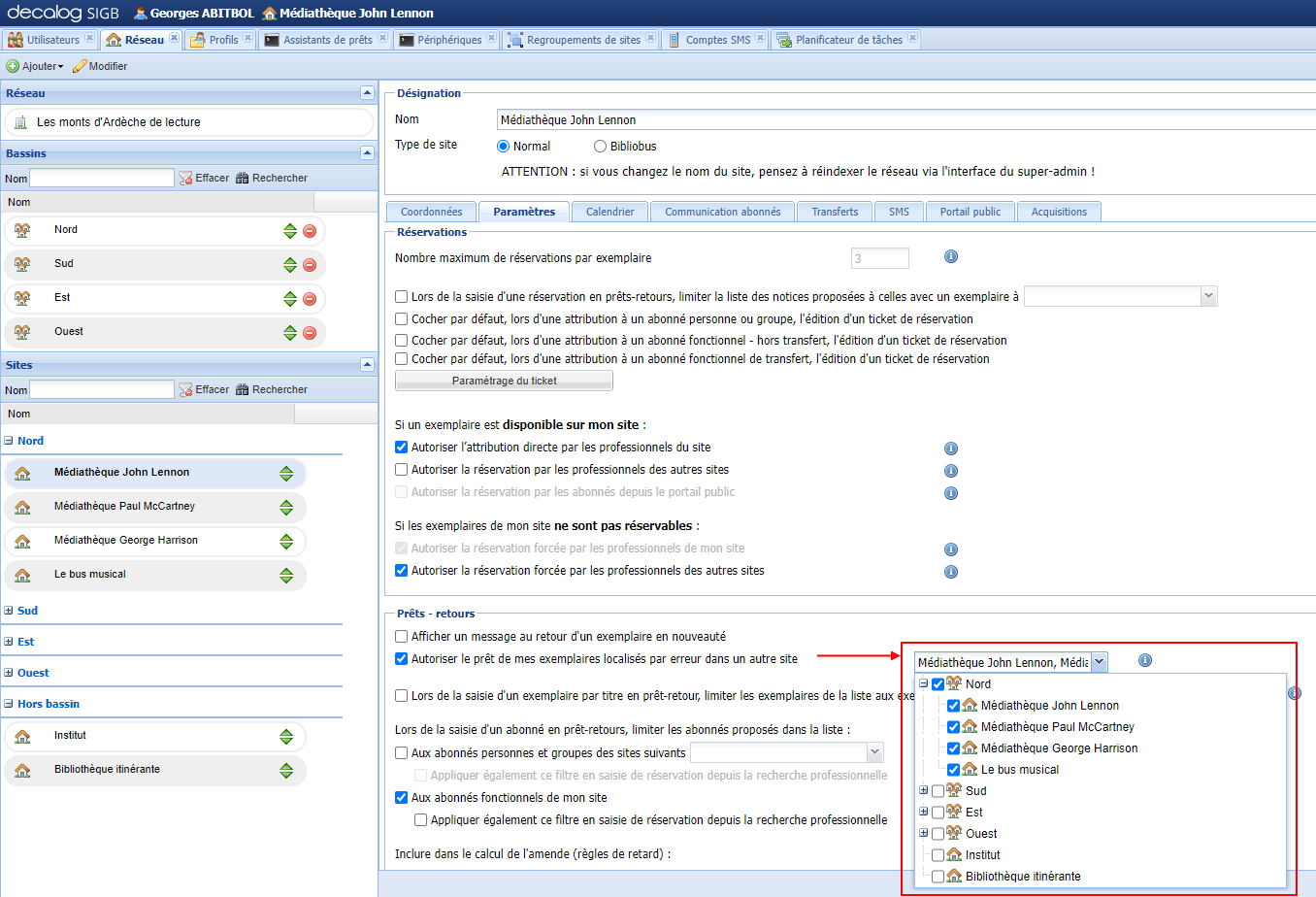This screenshot has height=897, width=1316.
Task: Click the Paramétrage du ticket button
Action: (503, 380)
